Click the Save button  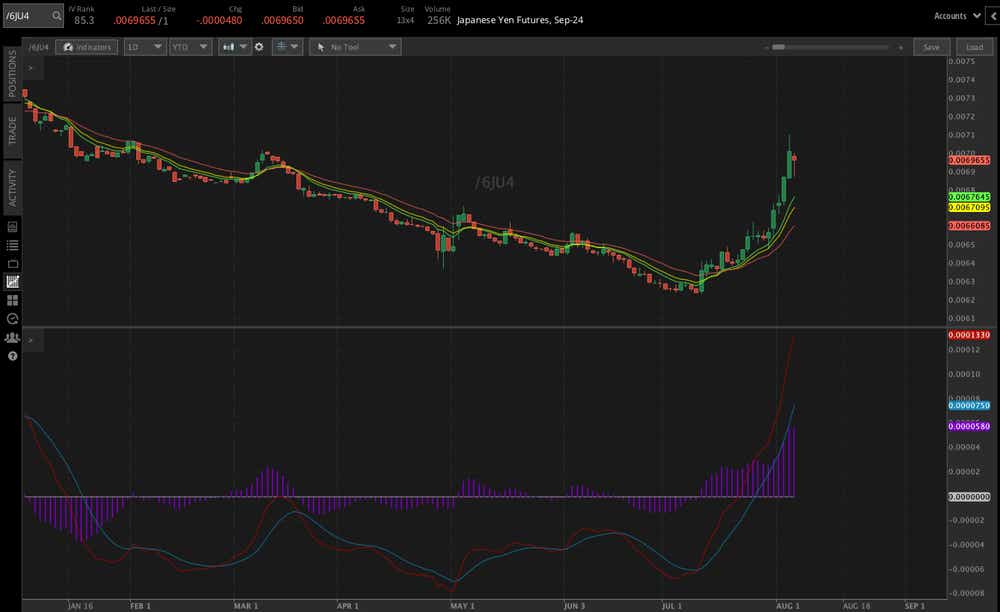pyautogui.click(x=931, y=47)
